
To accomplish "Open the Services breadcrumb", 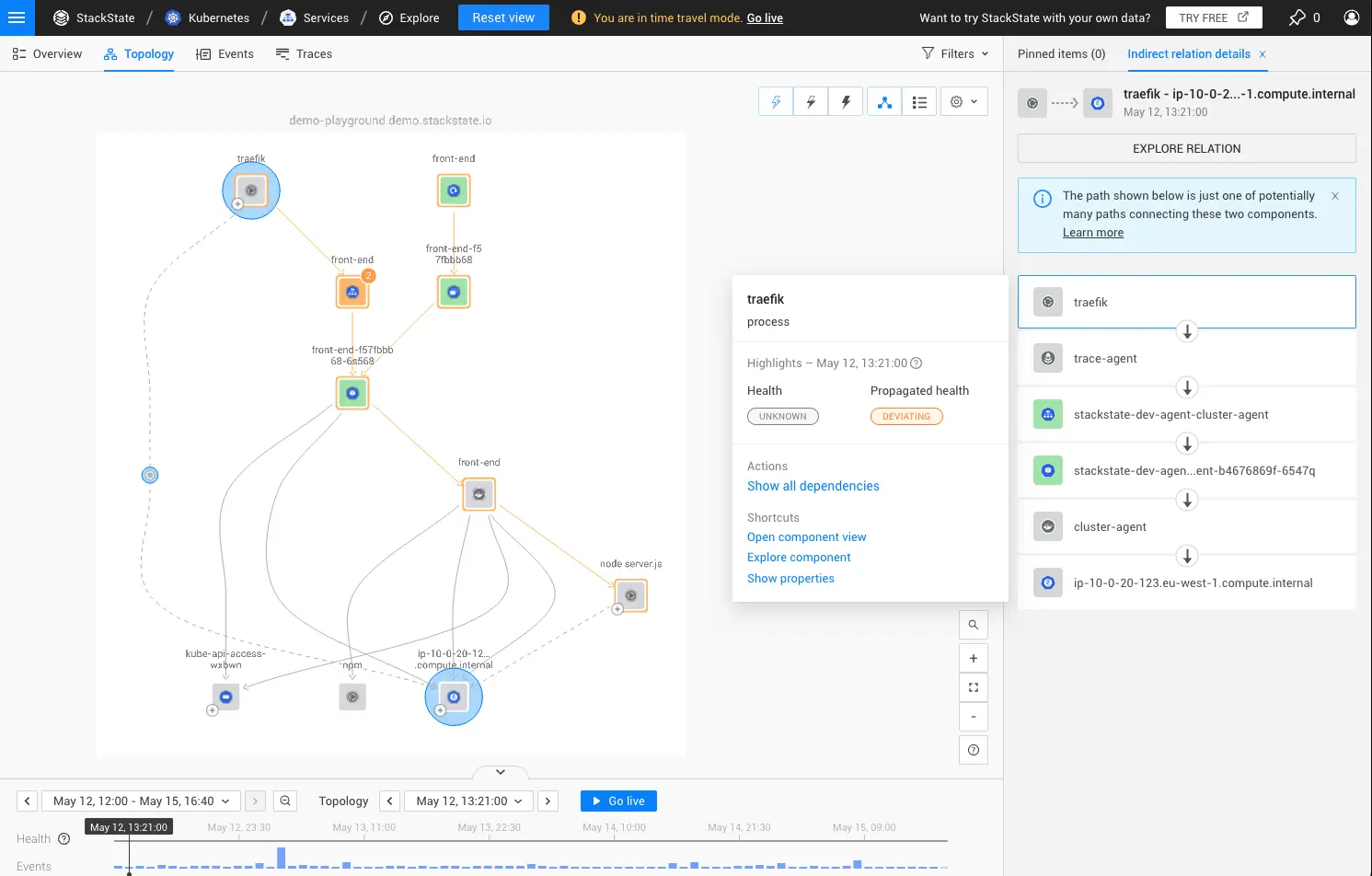I will [314, 17].
